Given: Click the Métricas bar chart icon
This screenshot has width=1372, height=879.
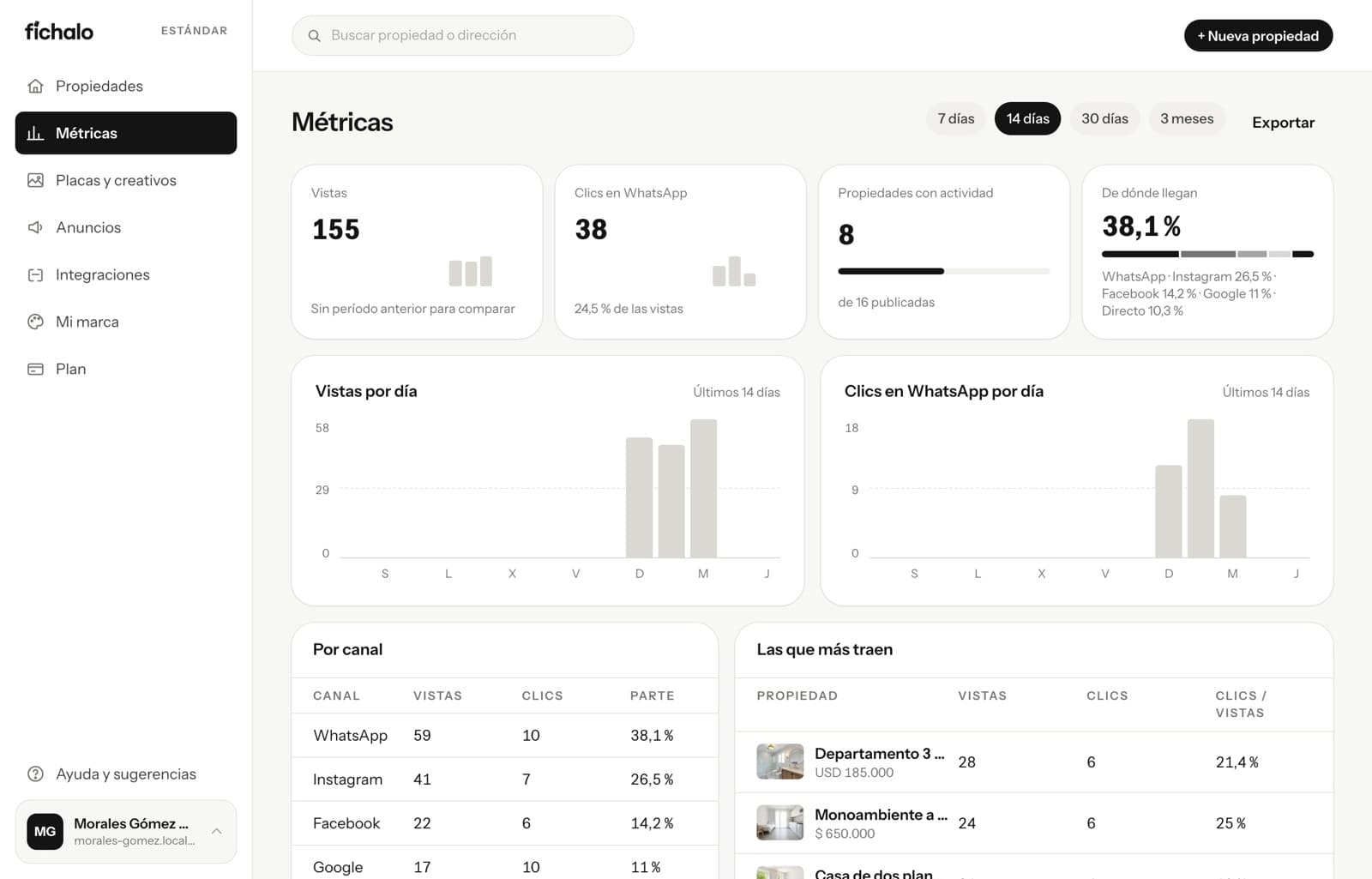Looking at the screenshot, I should tap(35, 133).
